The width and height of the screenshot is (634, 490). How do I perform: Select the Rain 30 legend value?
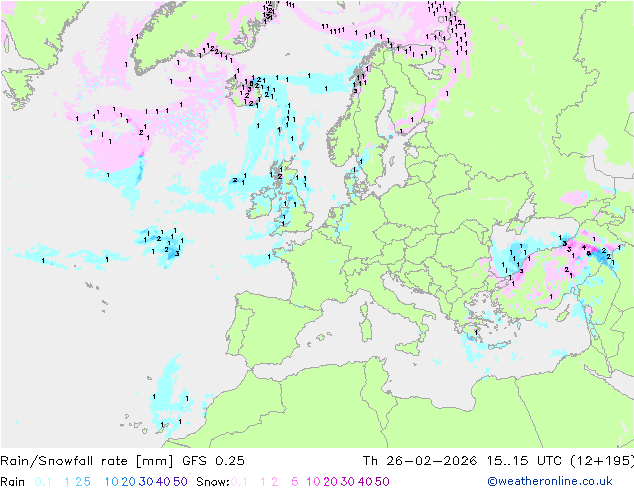point(146,482)
